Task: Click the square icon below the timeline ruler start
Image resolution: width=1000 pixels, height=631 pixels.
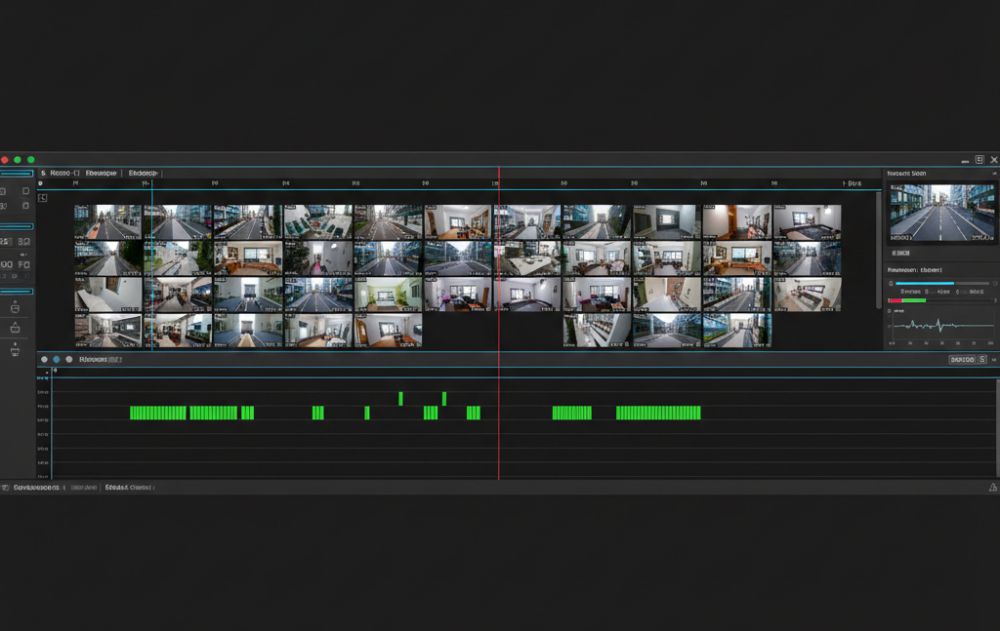Action: [x=43, y=198]
